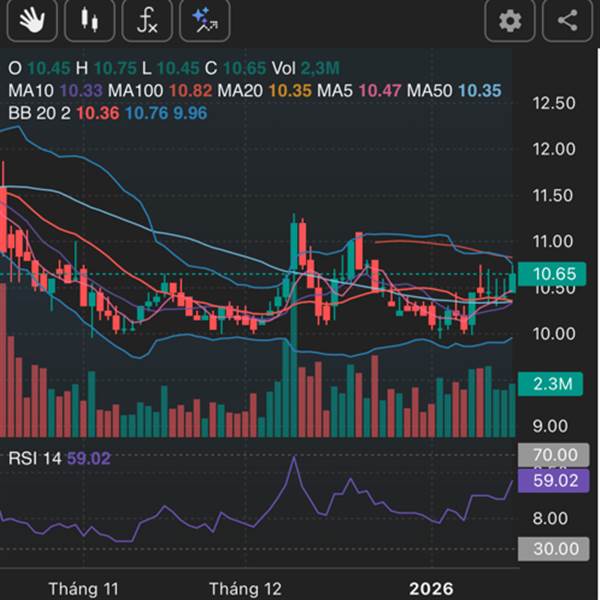The height and width of the screenshot is (600, 600).
Task: Click the MA5 10.47 indicator label
Action: point(359,91)
